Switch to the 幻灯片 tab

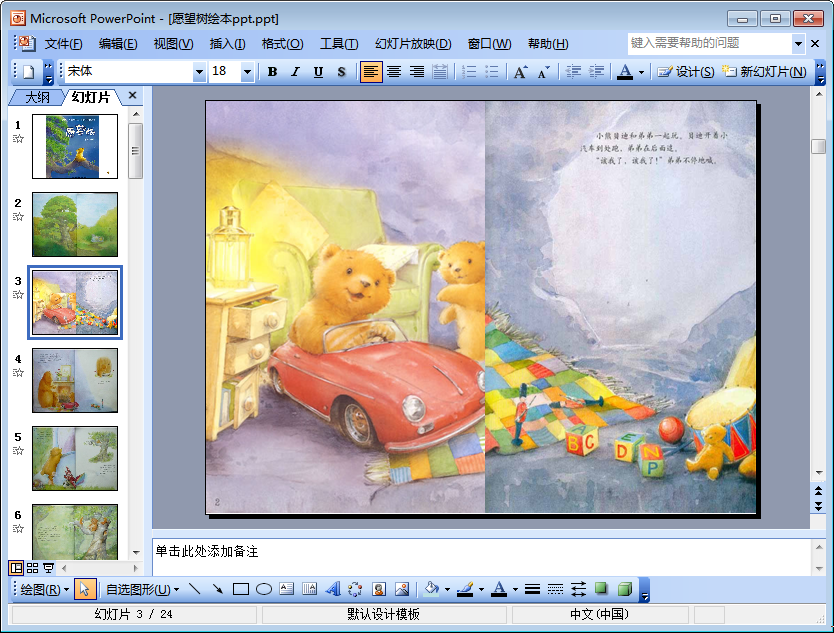91,97
